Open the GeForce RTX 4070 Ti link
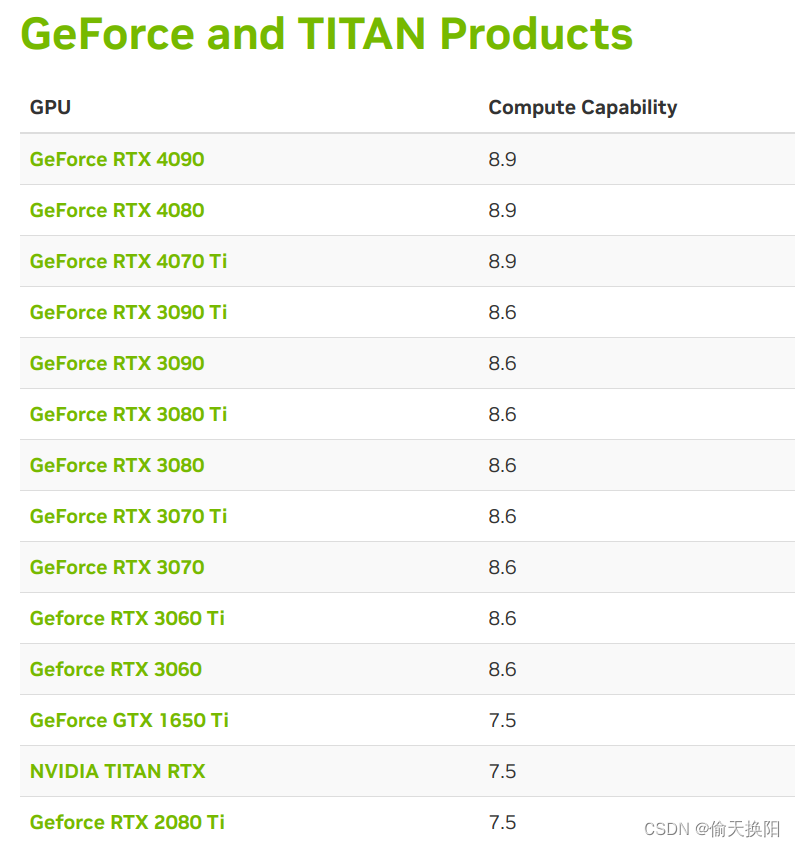795x847 pixels. pyautogui.click(x=129, y=261)
